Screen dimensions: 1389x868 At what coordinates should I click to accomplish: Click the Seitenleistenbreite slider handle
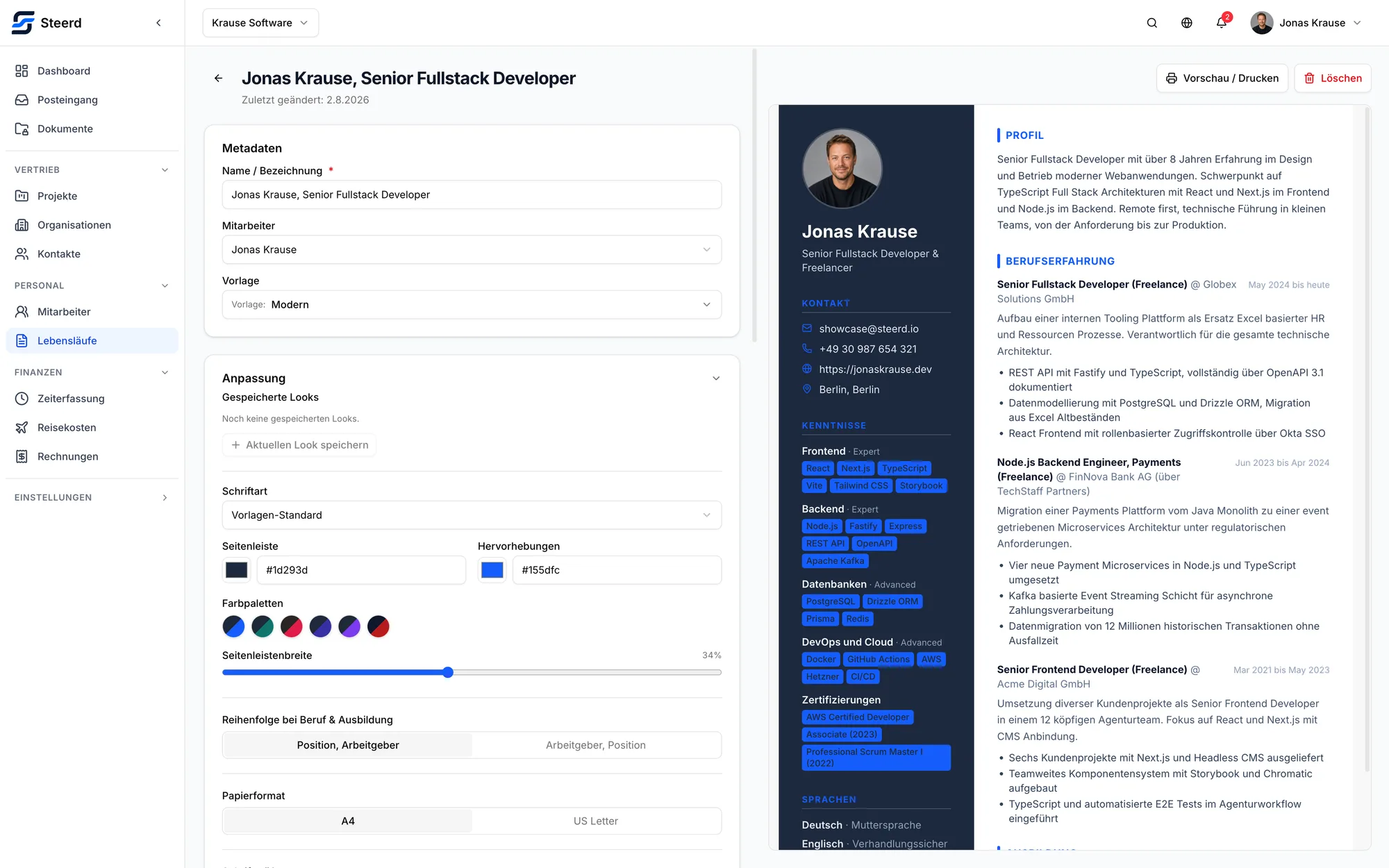pos(448,672)
